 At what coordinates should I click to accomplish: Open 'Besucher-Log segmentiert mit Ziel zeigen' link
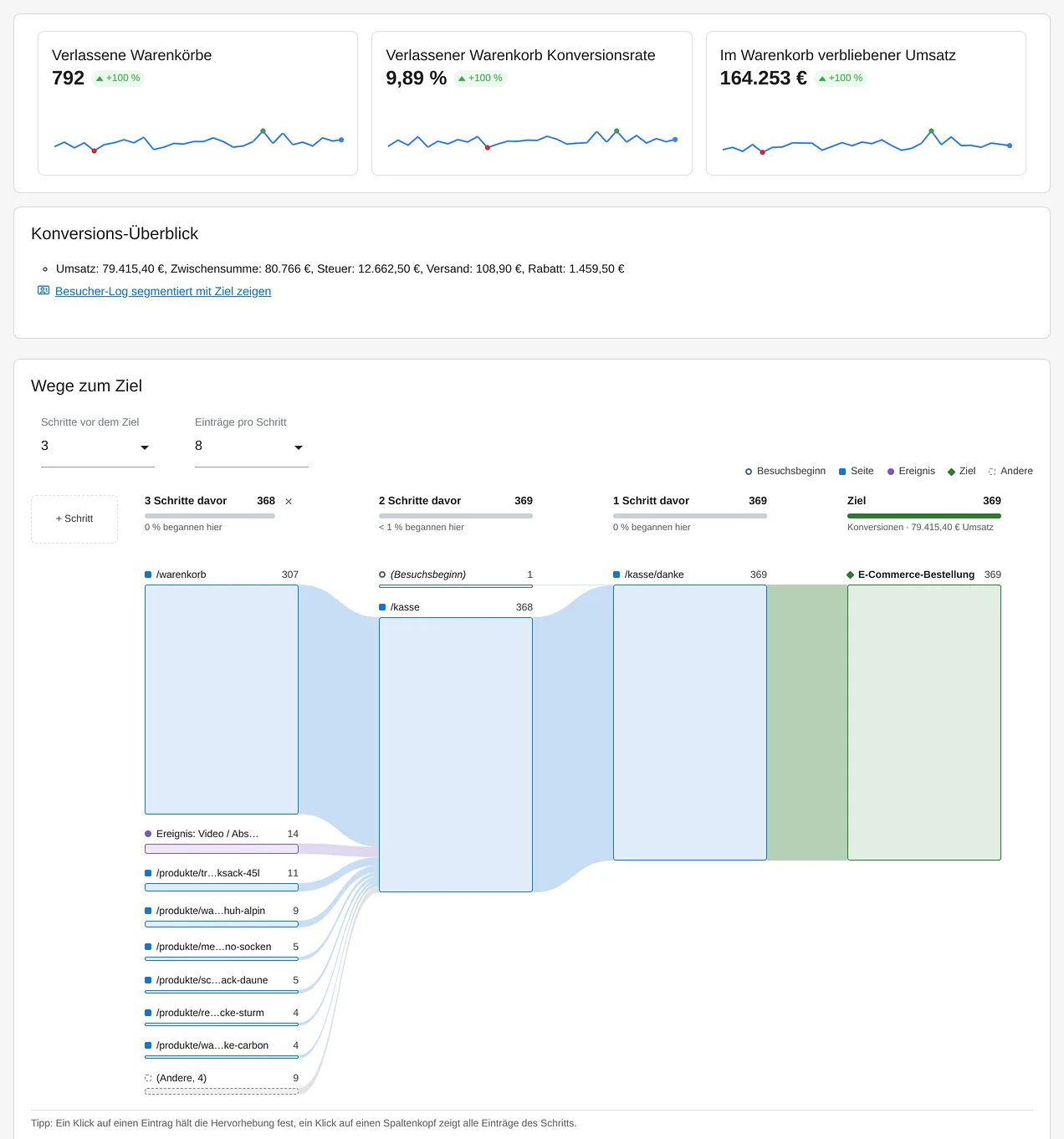163,291
